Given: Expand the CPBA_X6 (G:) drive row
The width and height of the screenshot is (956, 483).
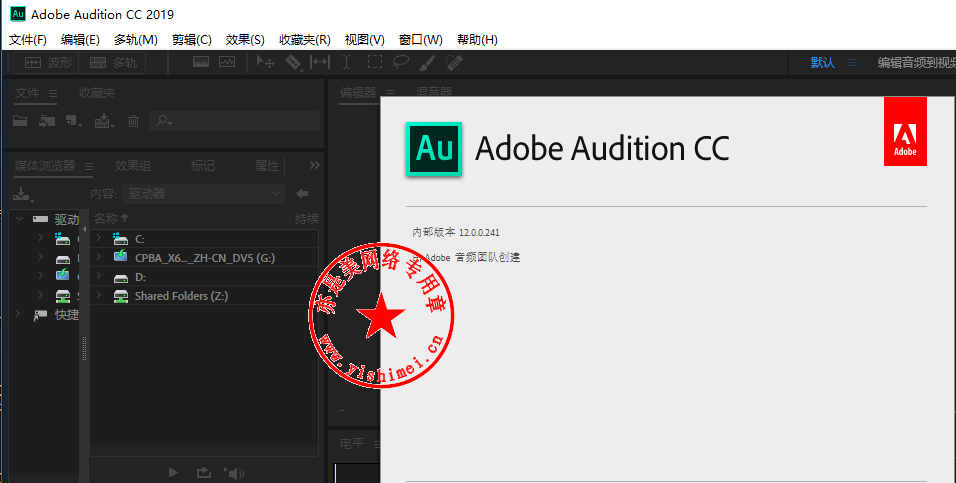Looking at the screenshot, I should click(98, 257).
